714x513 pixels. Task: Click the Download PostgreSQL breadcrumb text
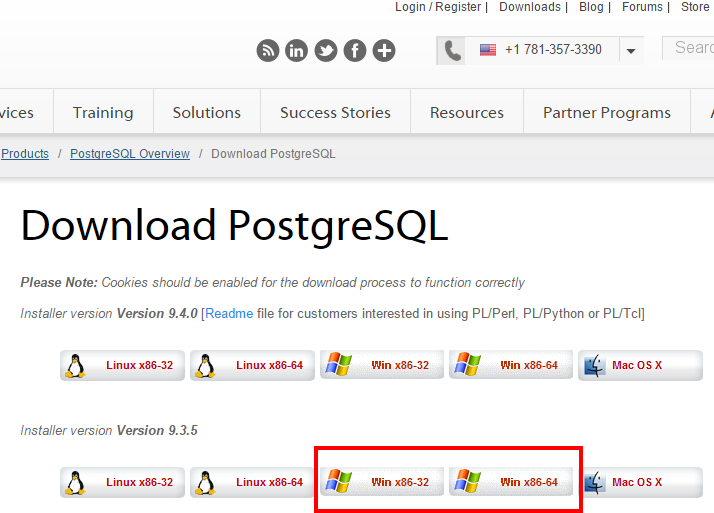click(x=273, y=154)
